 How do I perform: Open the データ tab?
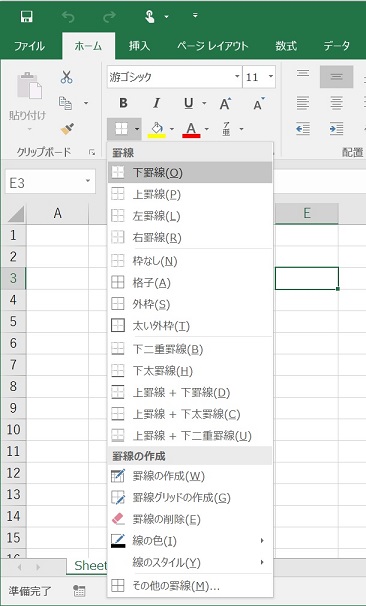pos(337,46)
